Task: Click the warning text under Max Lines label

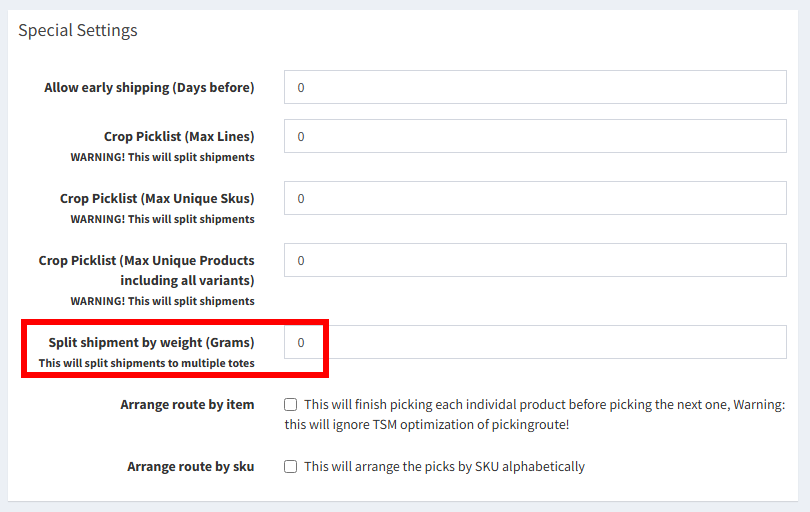Action: pos(163,157)
